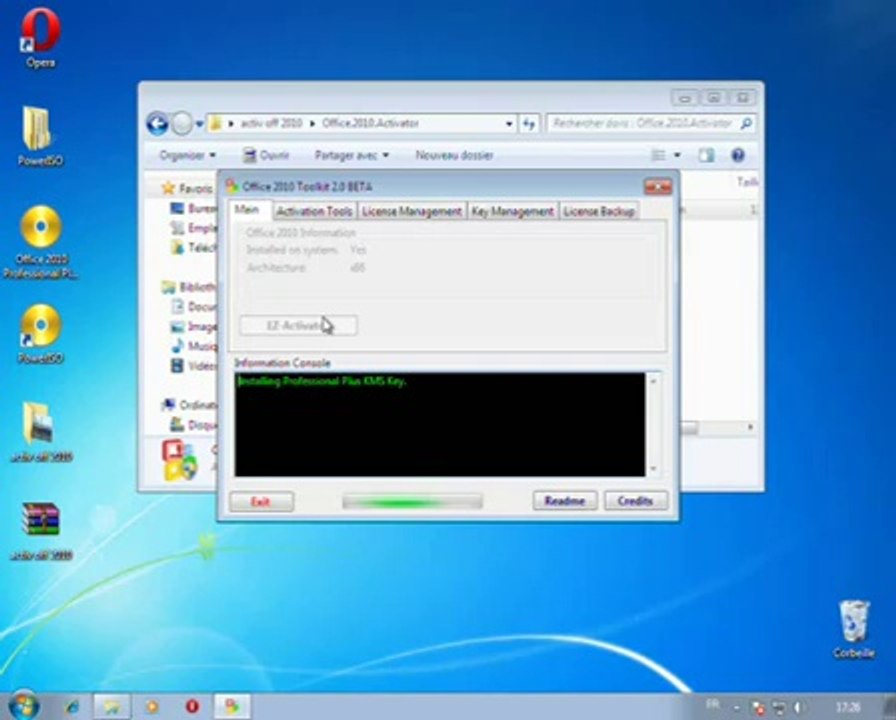Select the PowerISO disc shortcut on desktop
The image size is (896, 720).
pos(40,334)
